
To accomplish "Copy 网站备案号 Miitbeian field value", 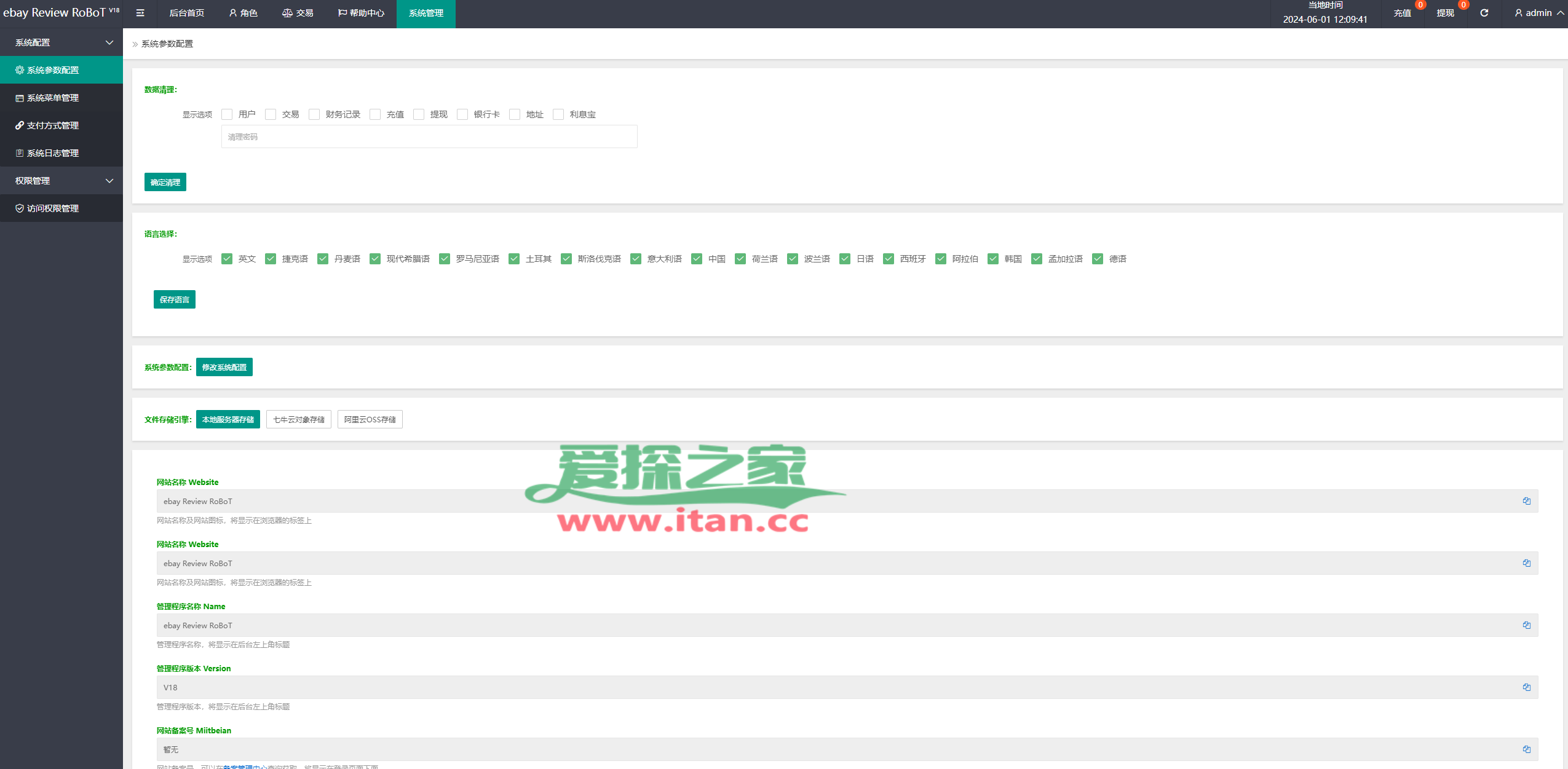I will (x=1527, y=749).
